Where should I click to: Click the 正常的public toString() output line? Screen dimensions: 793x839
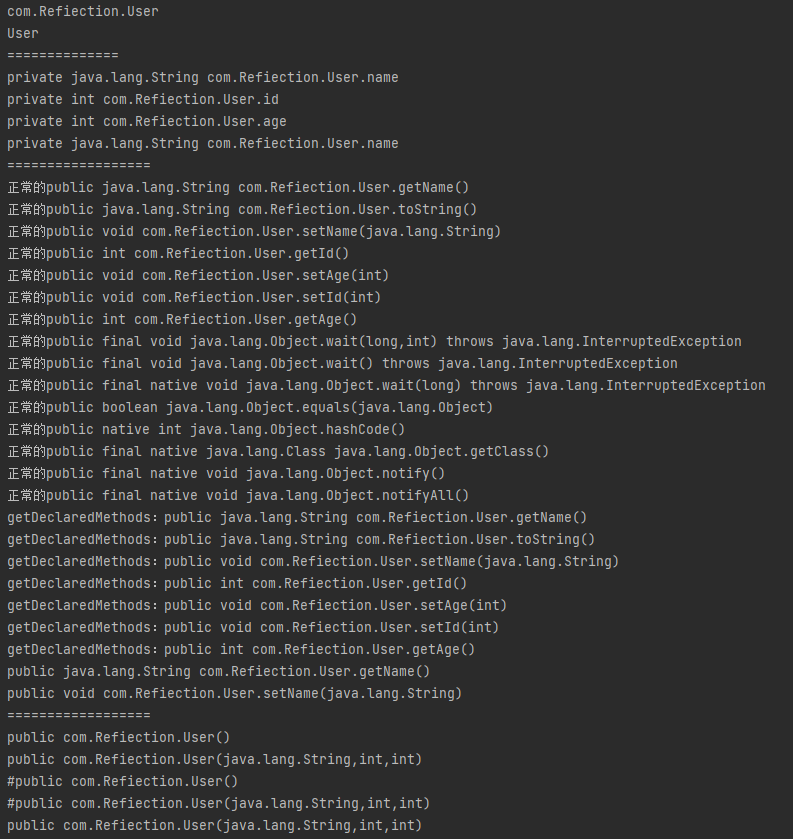pyautogui.click(x=242, y=209)
